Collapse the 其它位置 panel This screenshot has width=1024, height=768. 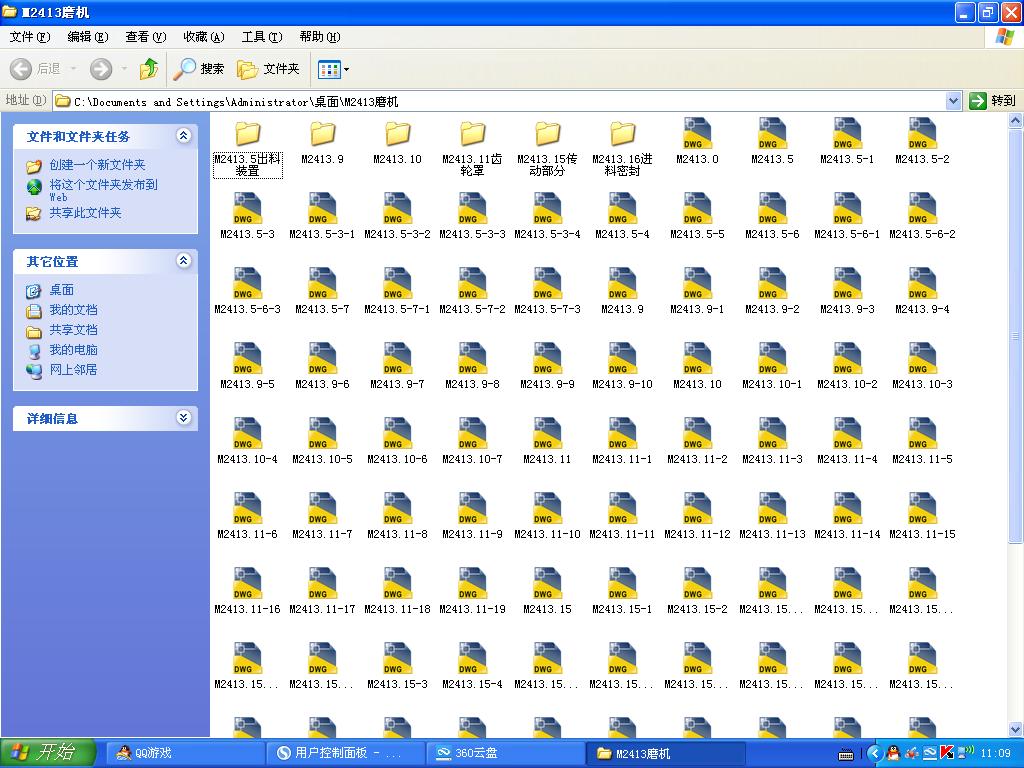(183, 261)
